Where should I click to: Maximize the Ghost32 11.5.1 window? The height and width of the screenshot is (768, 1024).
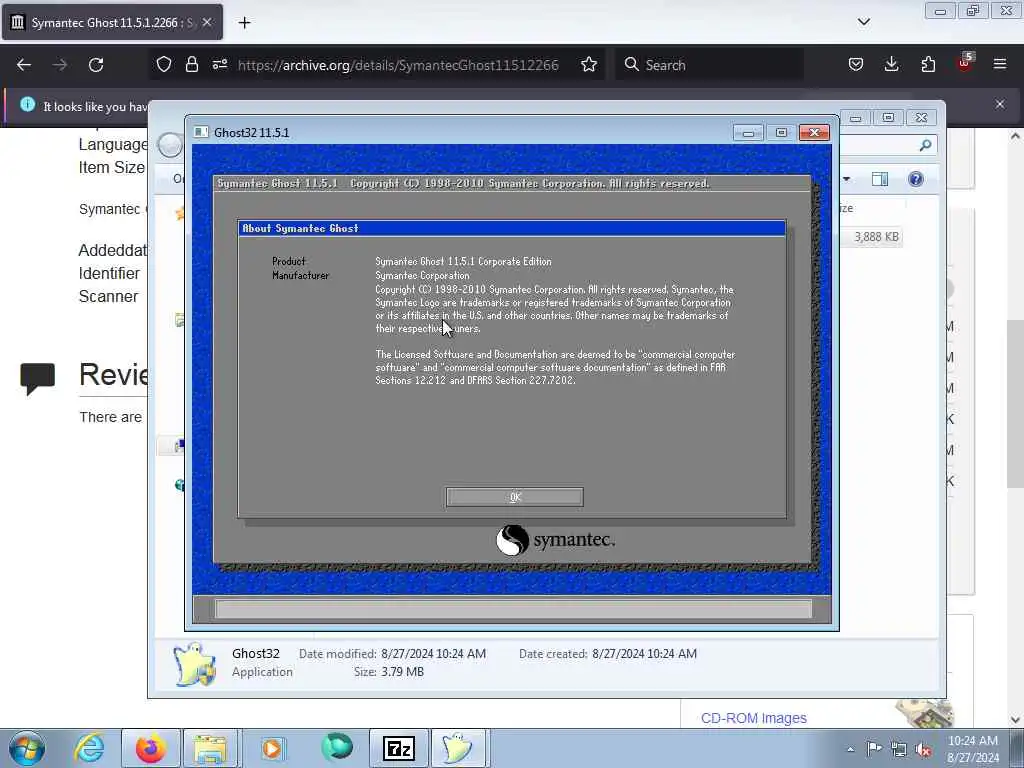tap(781, 133)
